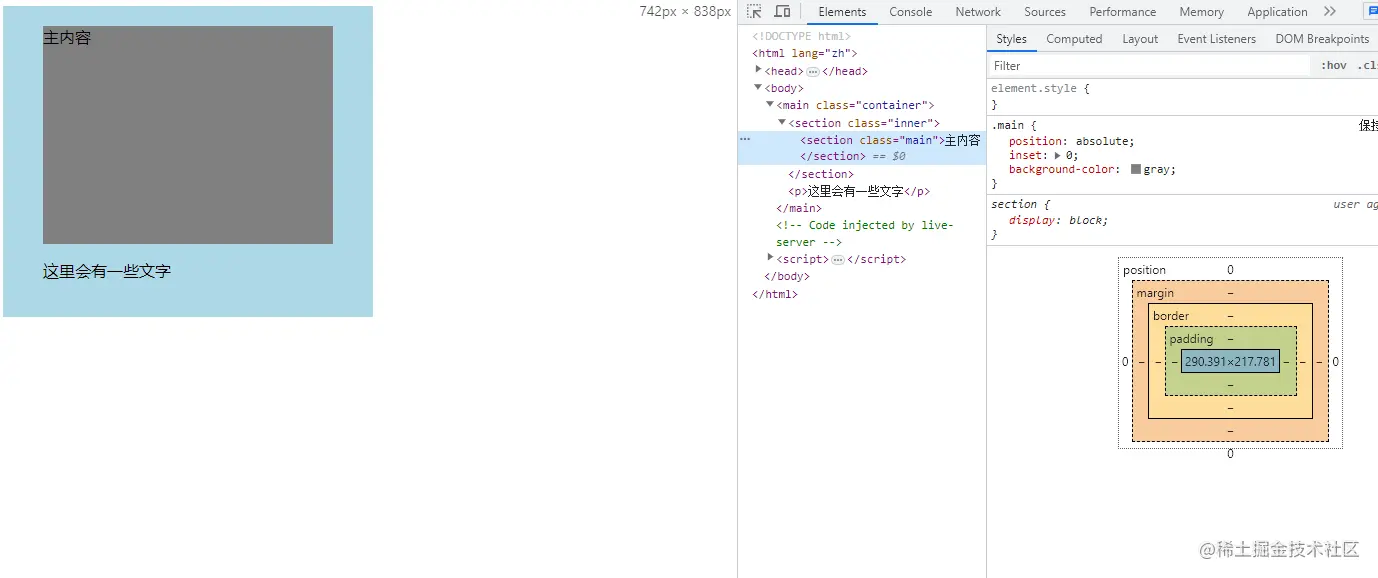
Task: Select the Styles sidebar tab
Action: click(1011, 39)
